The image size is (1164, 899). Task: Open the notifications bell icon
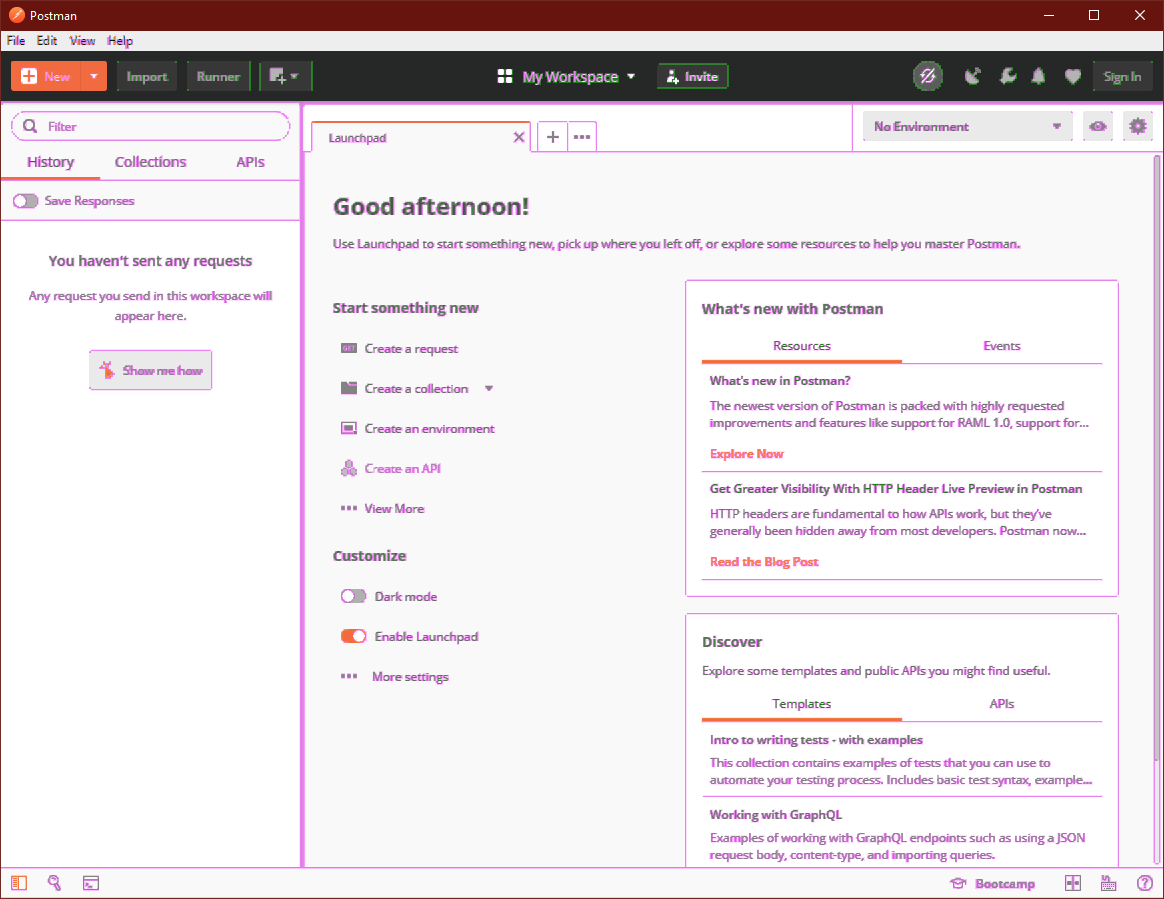pyautogui.click(x=1039, y=76)
